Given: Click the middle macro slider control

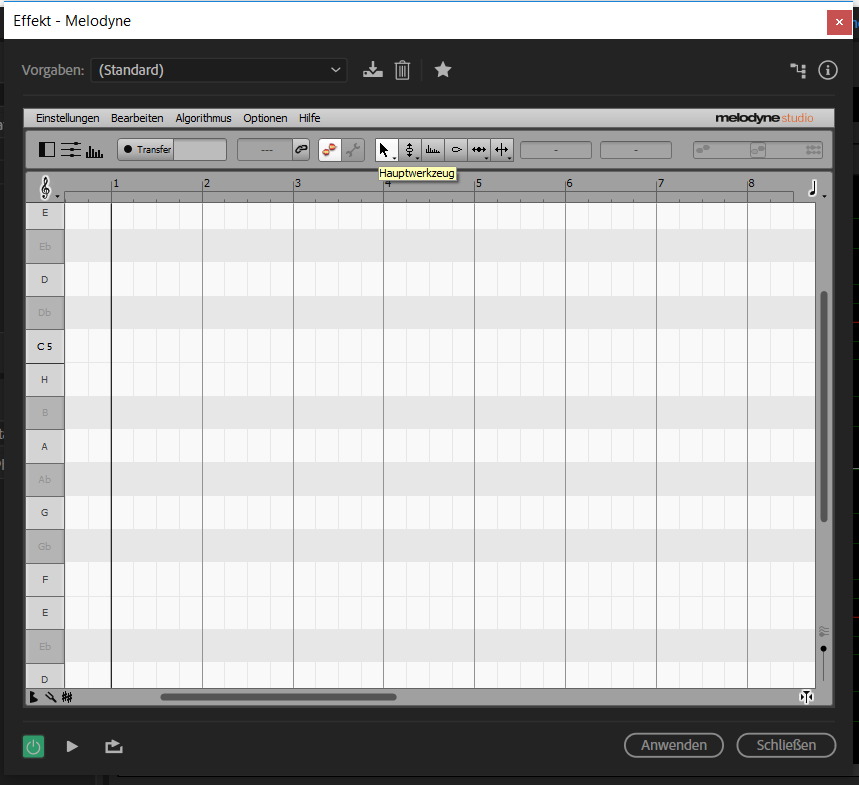Looking at the screenshot, I should [758, 150].
